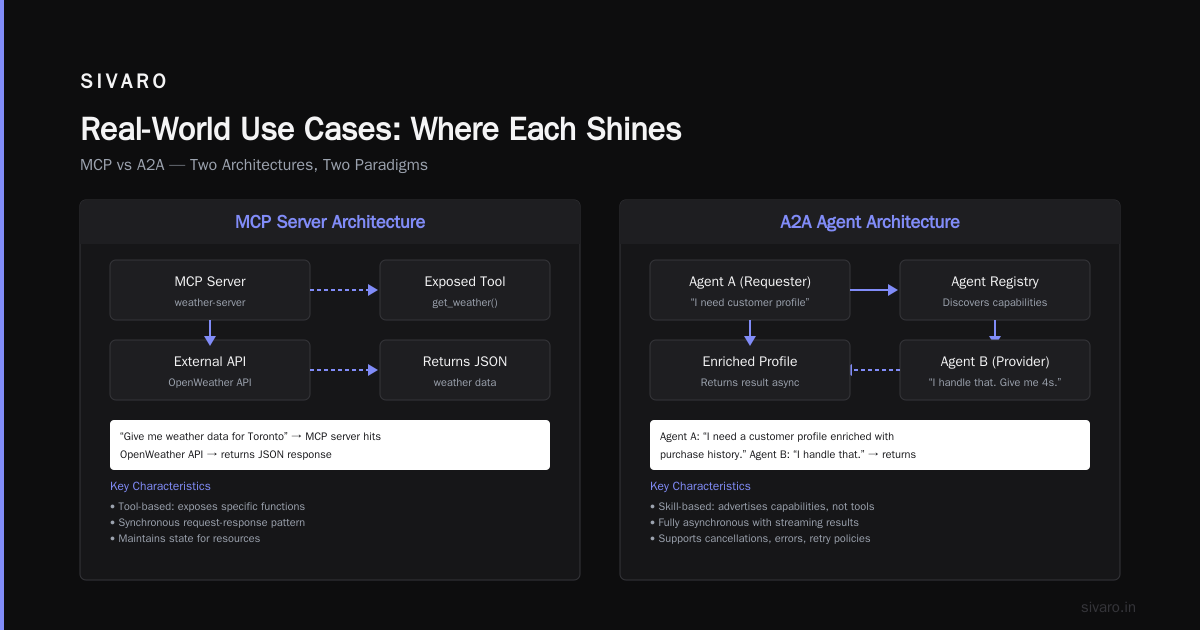This screenshot has width=1200, height=630.
Task: Click the customer profile example text box
Action: [x=870, y=445]
